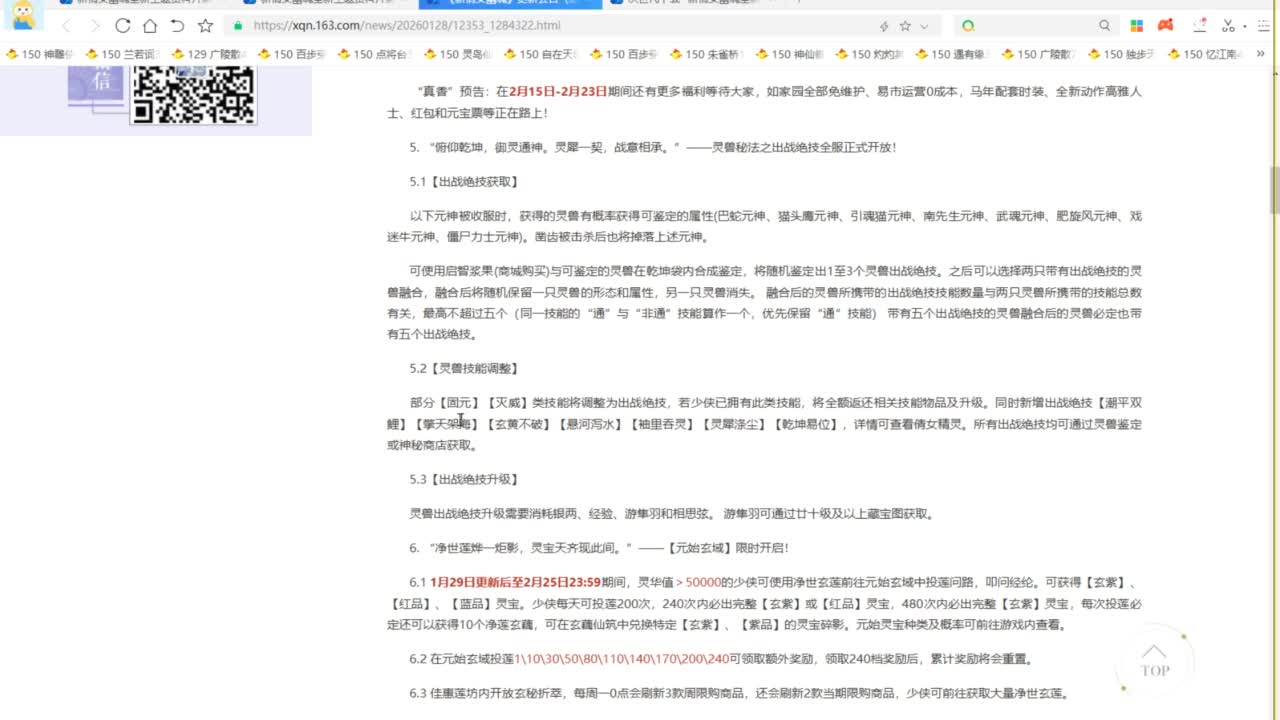Screen dimensions: 1280x720
Task: Expand the bookmarks bar overflow chevron
Action: (1258, 54)
